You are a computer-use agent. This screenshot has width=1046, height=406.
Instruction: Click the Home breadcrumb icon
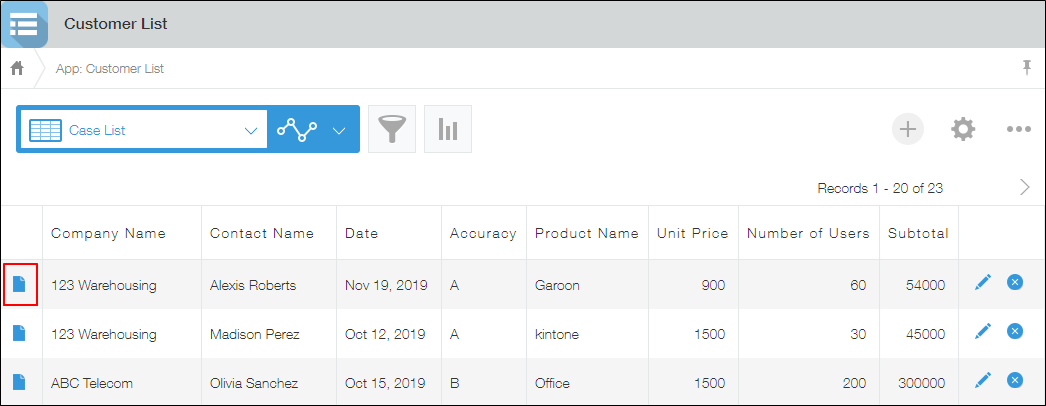[x=17, y=68]
